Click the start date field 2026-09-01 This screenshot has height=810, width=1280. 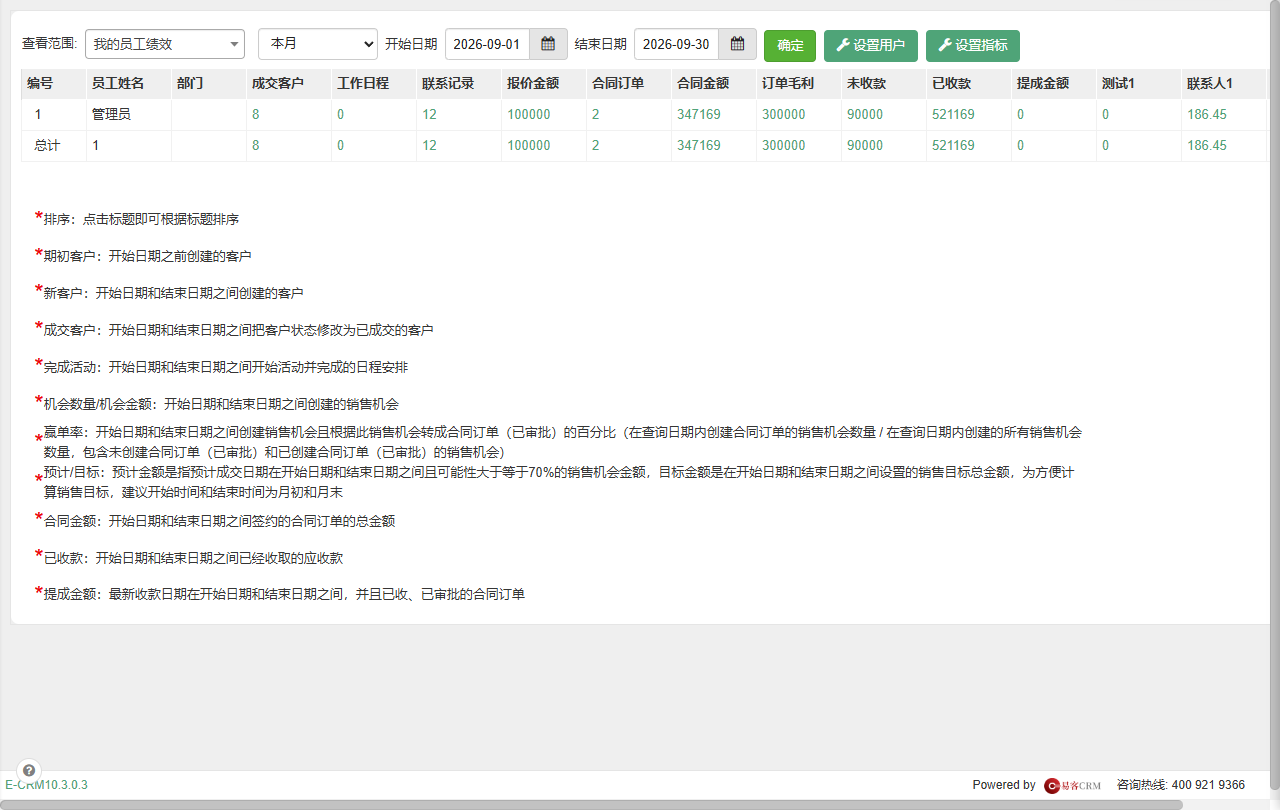pyautogui.click(x=487, y=44)
